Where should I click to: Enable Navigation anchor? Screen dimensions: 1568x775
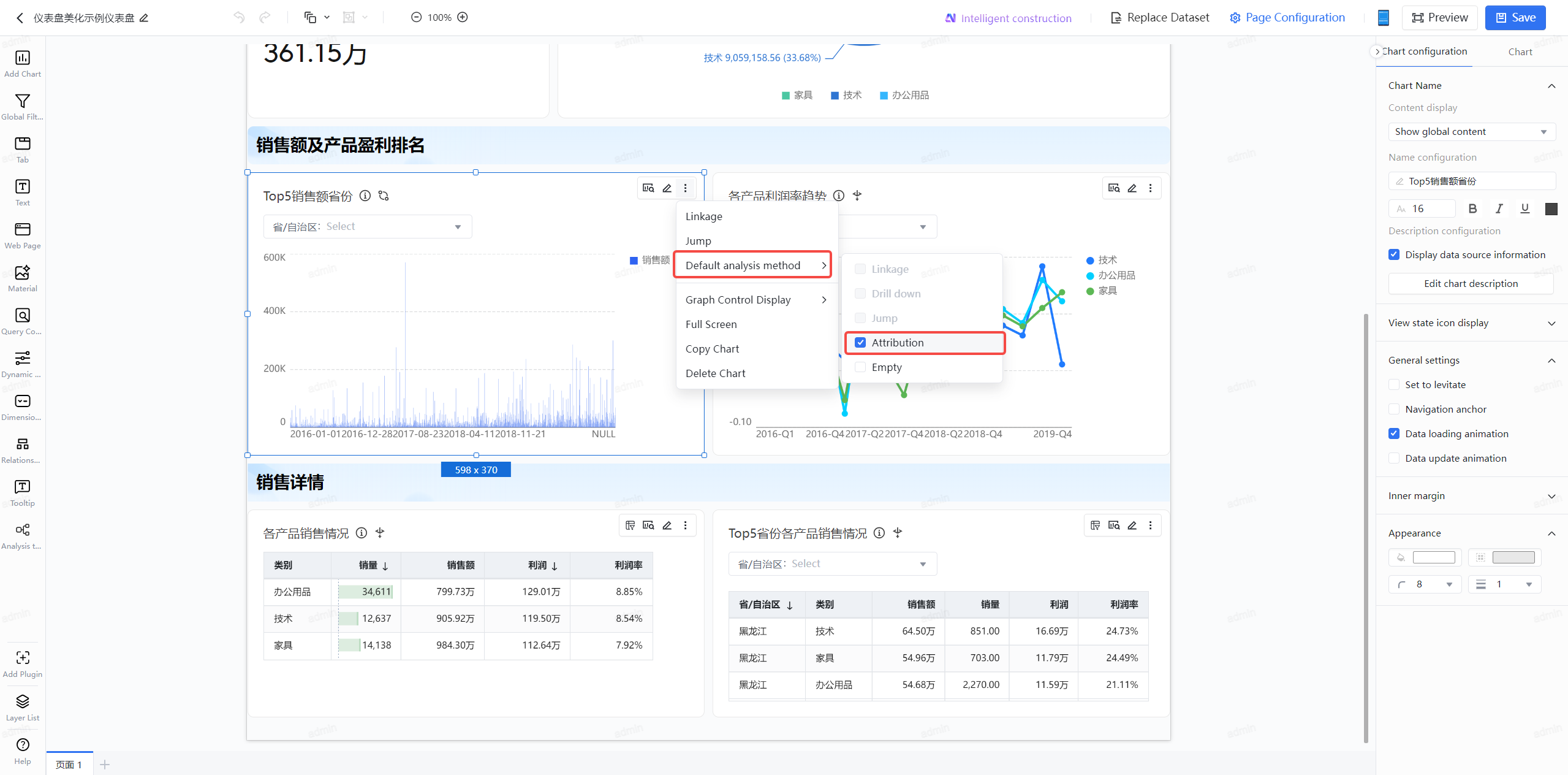(x=1394, y=409)
